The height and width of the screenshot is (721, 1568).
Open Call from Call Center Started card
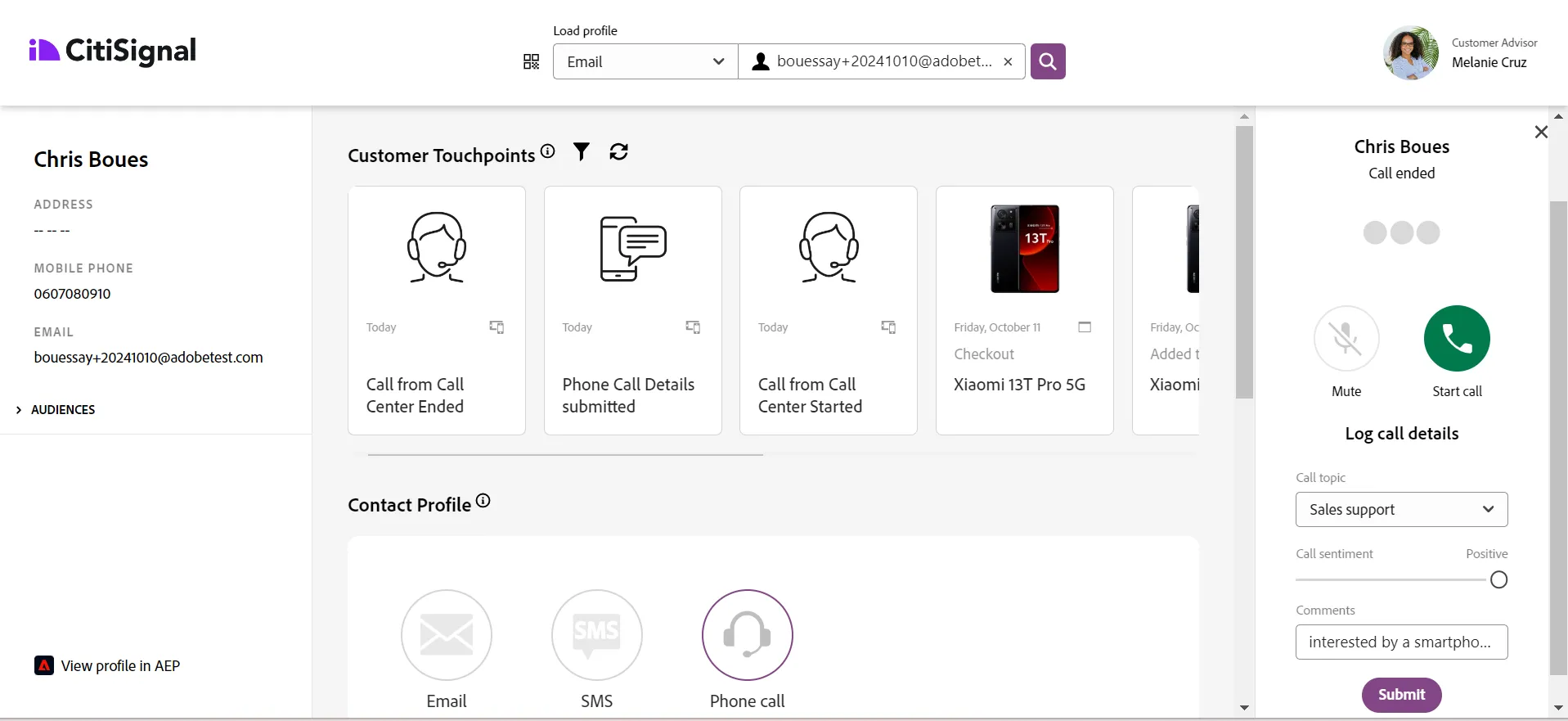[x=829, y=310]
